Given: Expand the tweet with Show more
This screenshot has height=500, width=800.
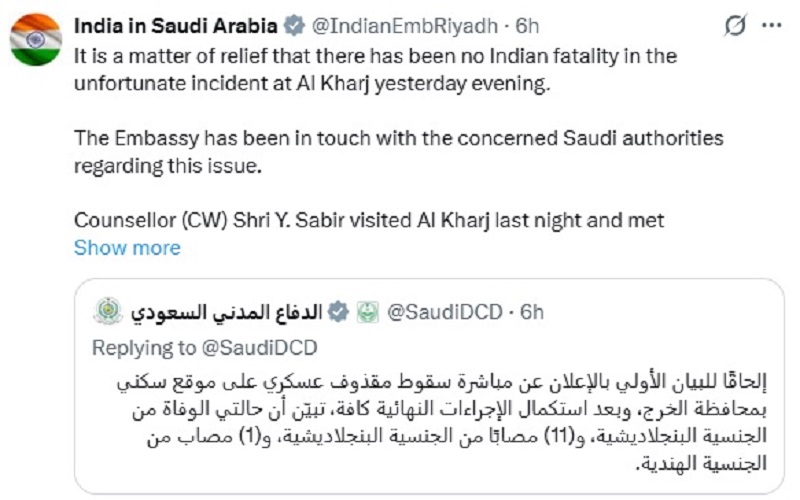Looking at the screenshot, I should click(127, 248).
